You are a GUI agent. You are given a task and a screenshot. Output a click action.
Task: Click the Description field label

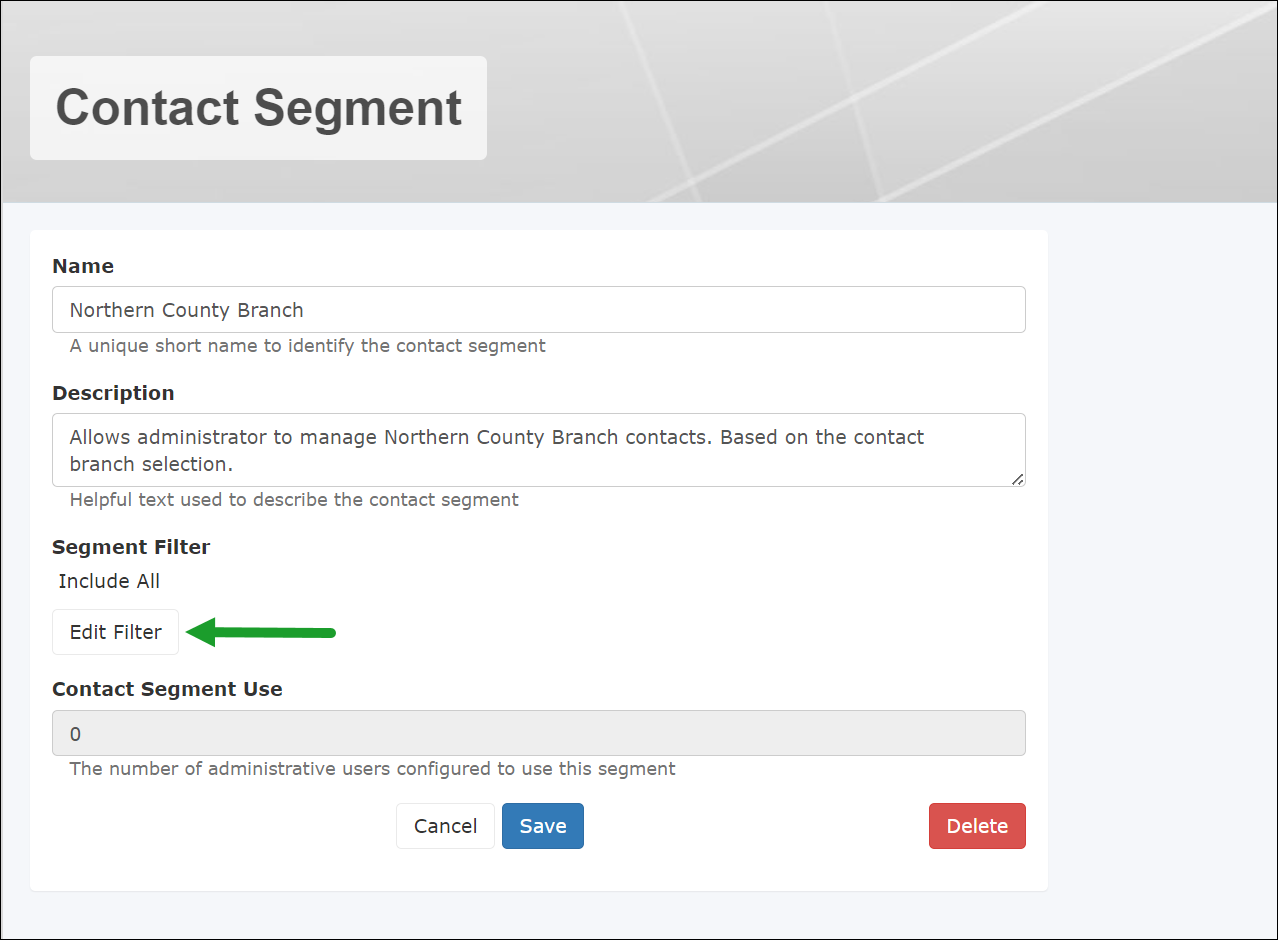pyautogui.click(x=113, y=393)
